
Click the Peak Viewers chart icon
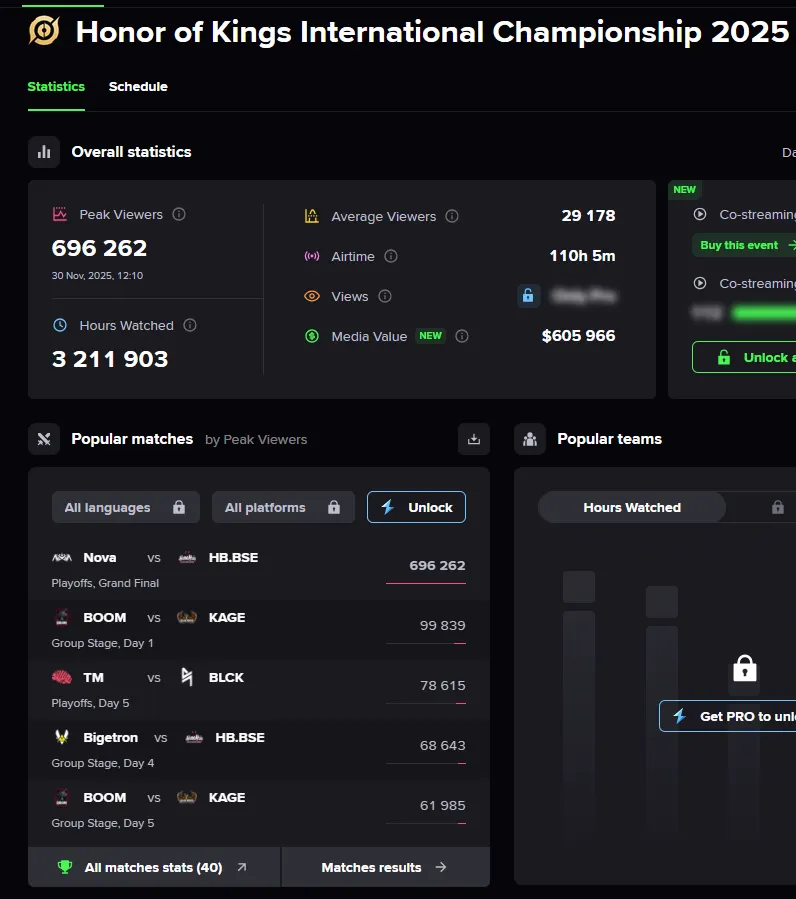coord(60,214)
